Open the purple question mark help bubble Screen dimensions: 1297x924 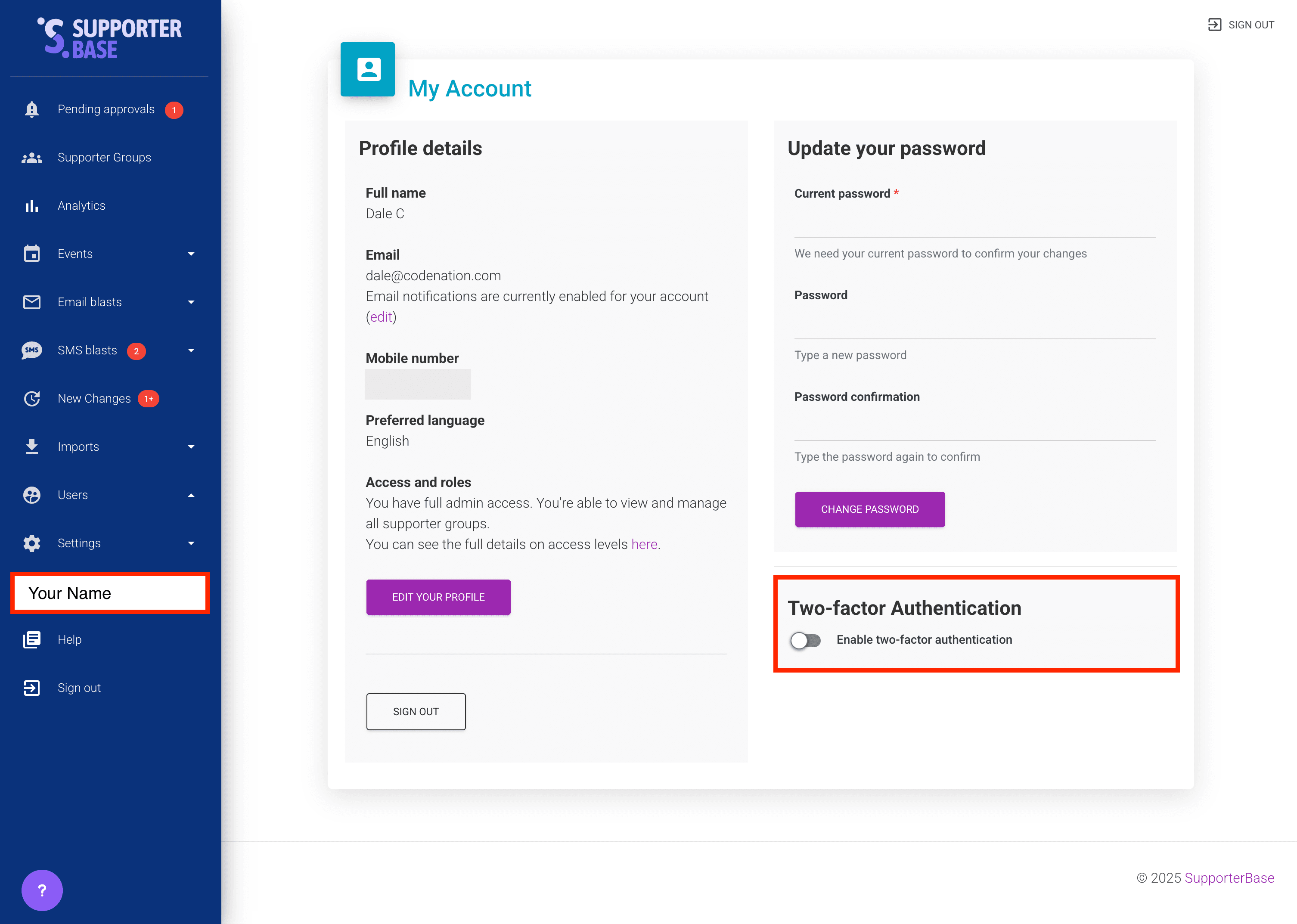(42, 890)
